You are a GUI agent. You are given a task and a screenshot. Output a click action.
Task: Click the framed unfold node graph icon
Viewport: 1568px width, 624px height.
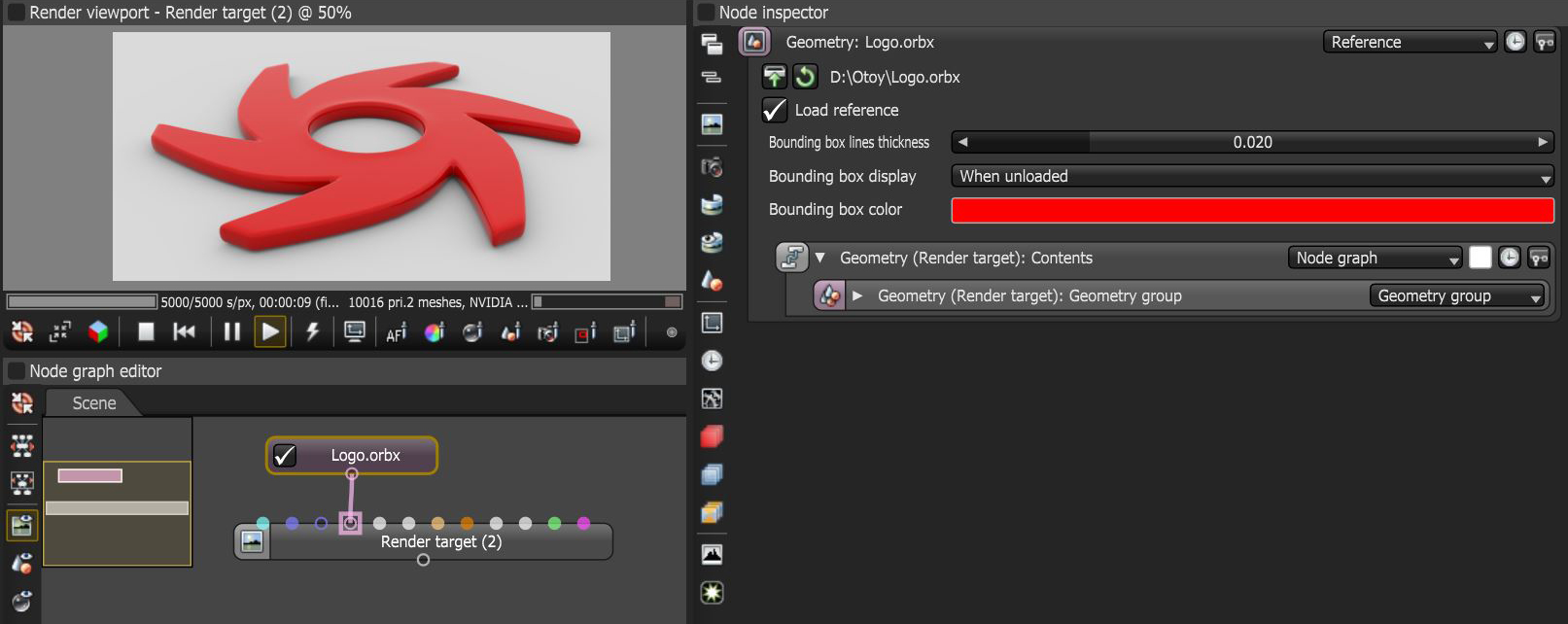click(21, 483)
